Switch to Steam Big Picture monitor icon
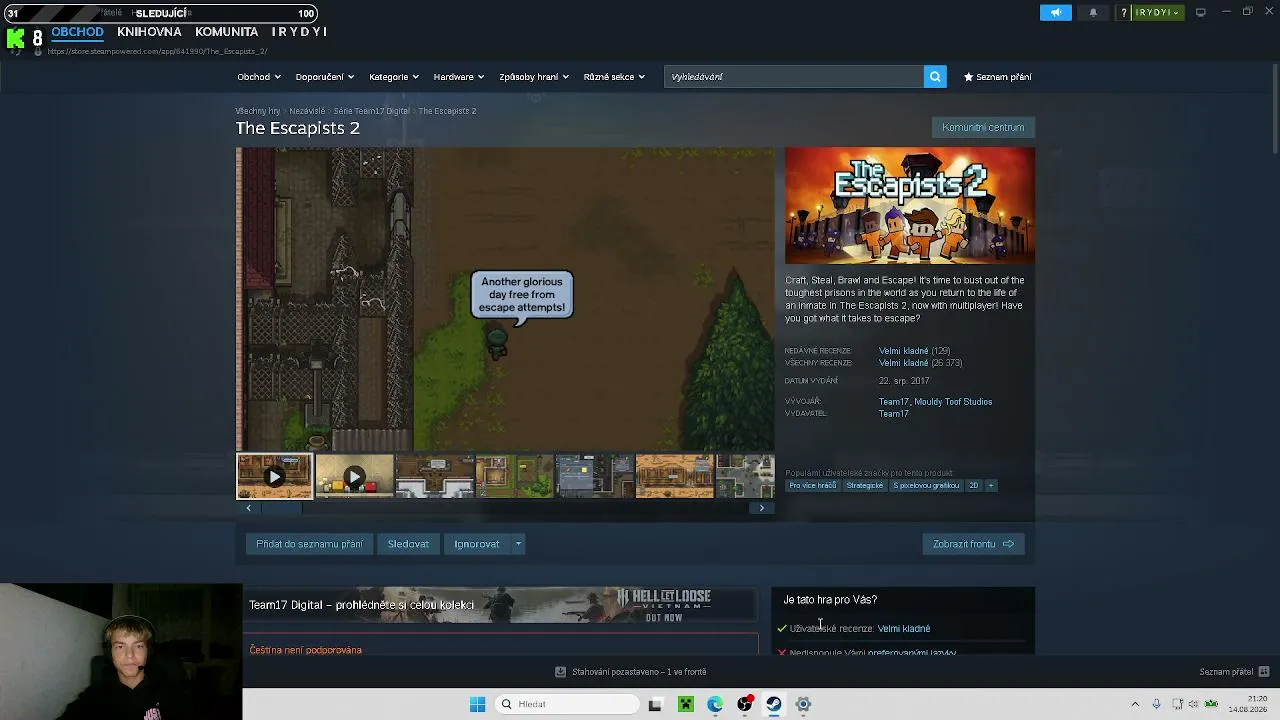The height and width of the screenshot is (720, 1280). click(x=1201, y=12)
